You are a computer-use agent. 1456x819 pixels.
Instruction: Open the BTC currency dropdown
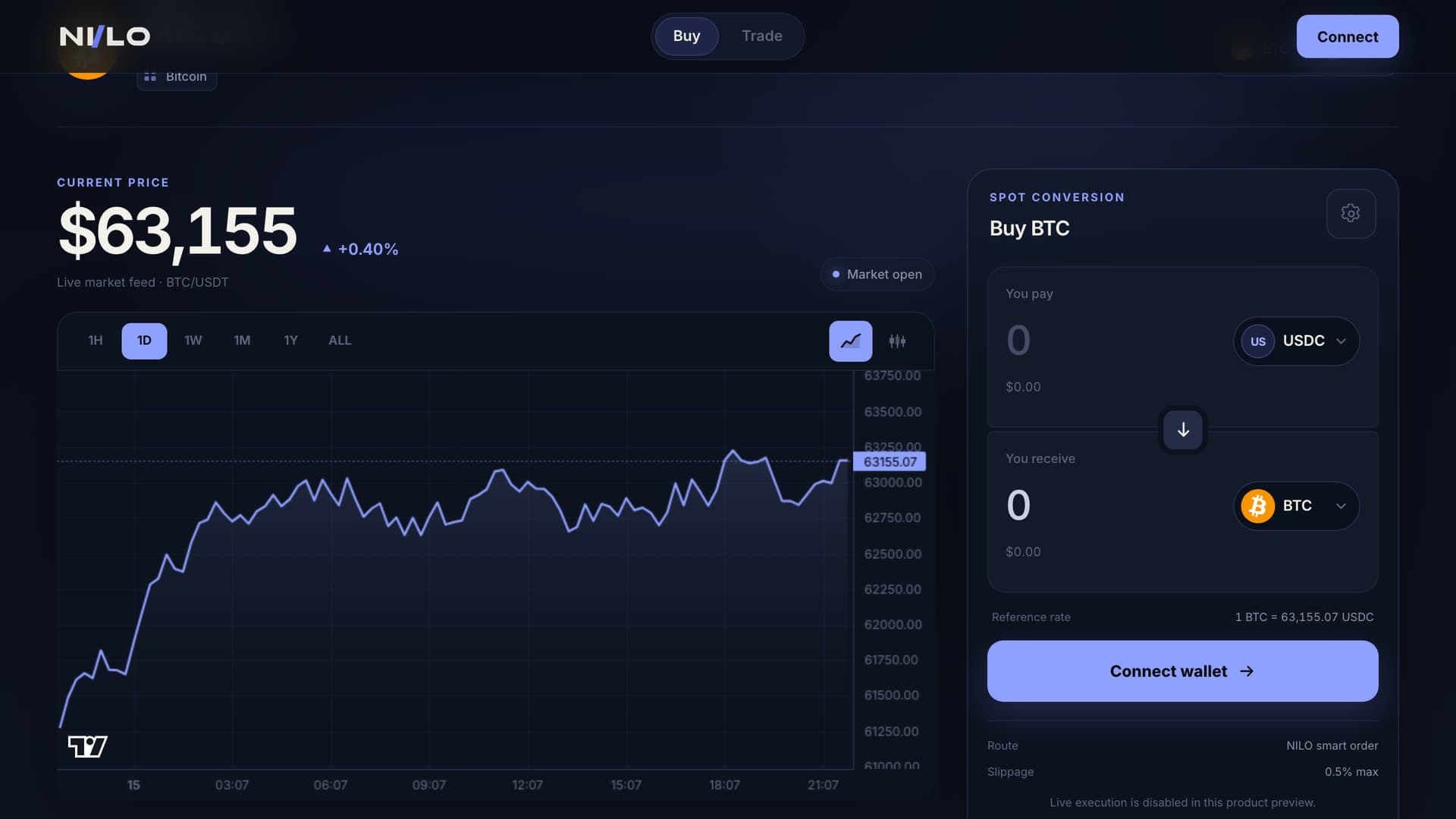(x=1296, y=506)
